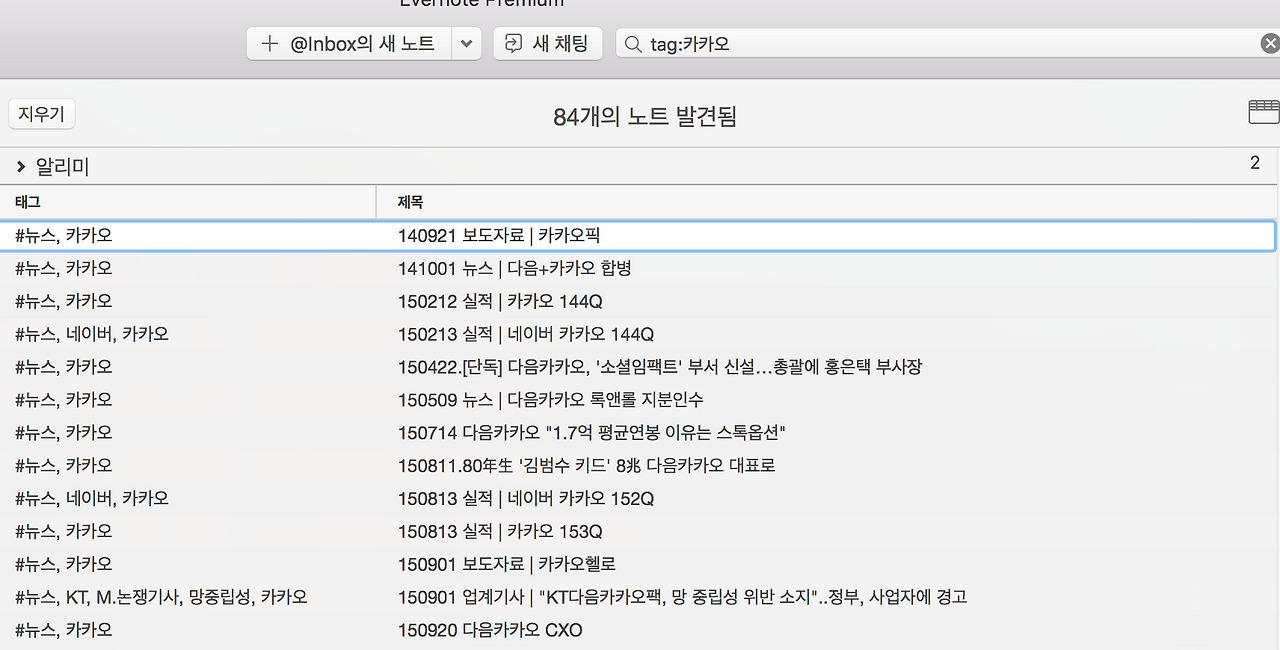Select note 150422 소셜임팩트 부서 신설
Screen dimensions: 1280x650
[638, 367]
